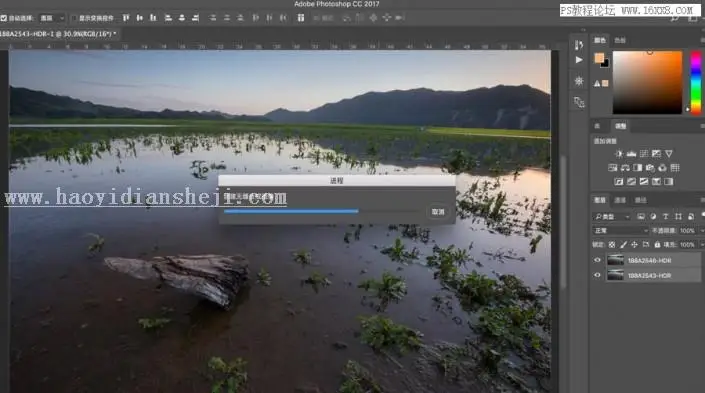Open the layer filter type dropdown
The width and height of the screenshot is (705, 393).
[612, 217]
